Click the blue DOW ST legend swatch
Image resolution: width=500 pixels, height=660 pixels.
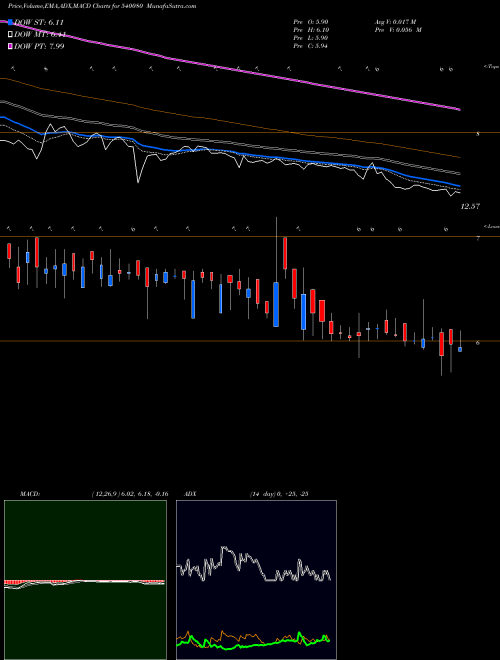click(x=10, y=22)
